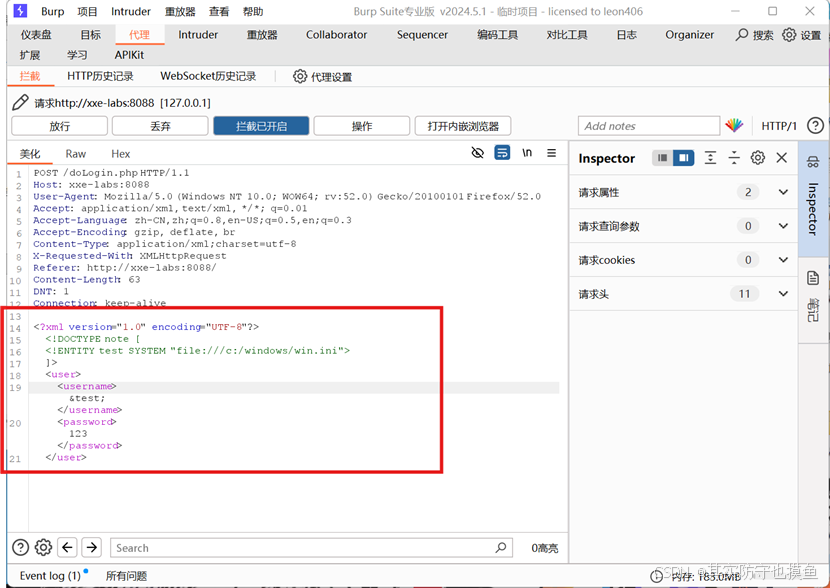The width and height of the screenshot is (830, 588).
Task: Open 代理设置 gear icon
Action: coord(300,76)
